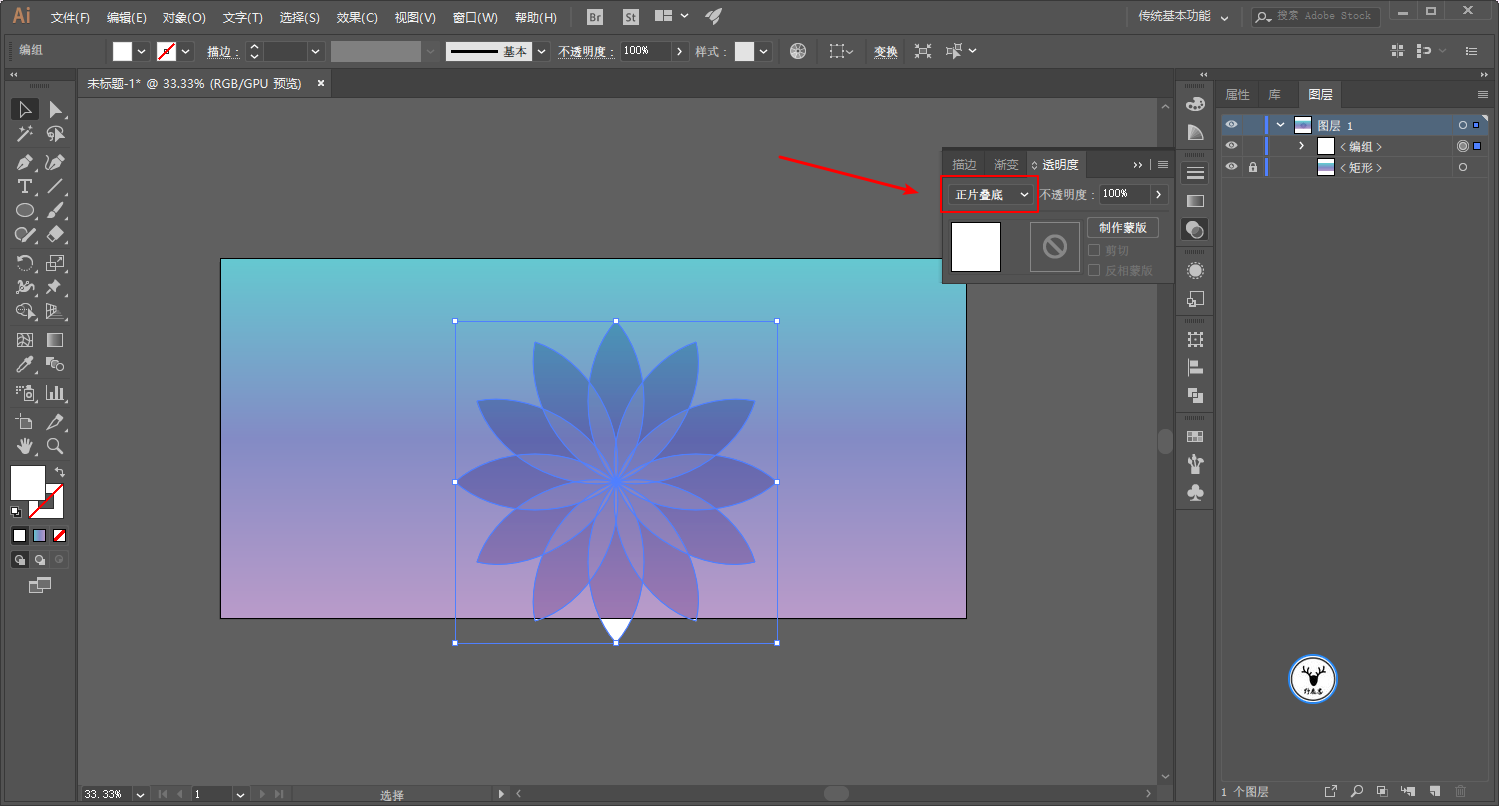
Task: Open the 样式 graphic style dropdown
Action: (x=764, y=51)
